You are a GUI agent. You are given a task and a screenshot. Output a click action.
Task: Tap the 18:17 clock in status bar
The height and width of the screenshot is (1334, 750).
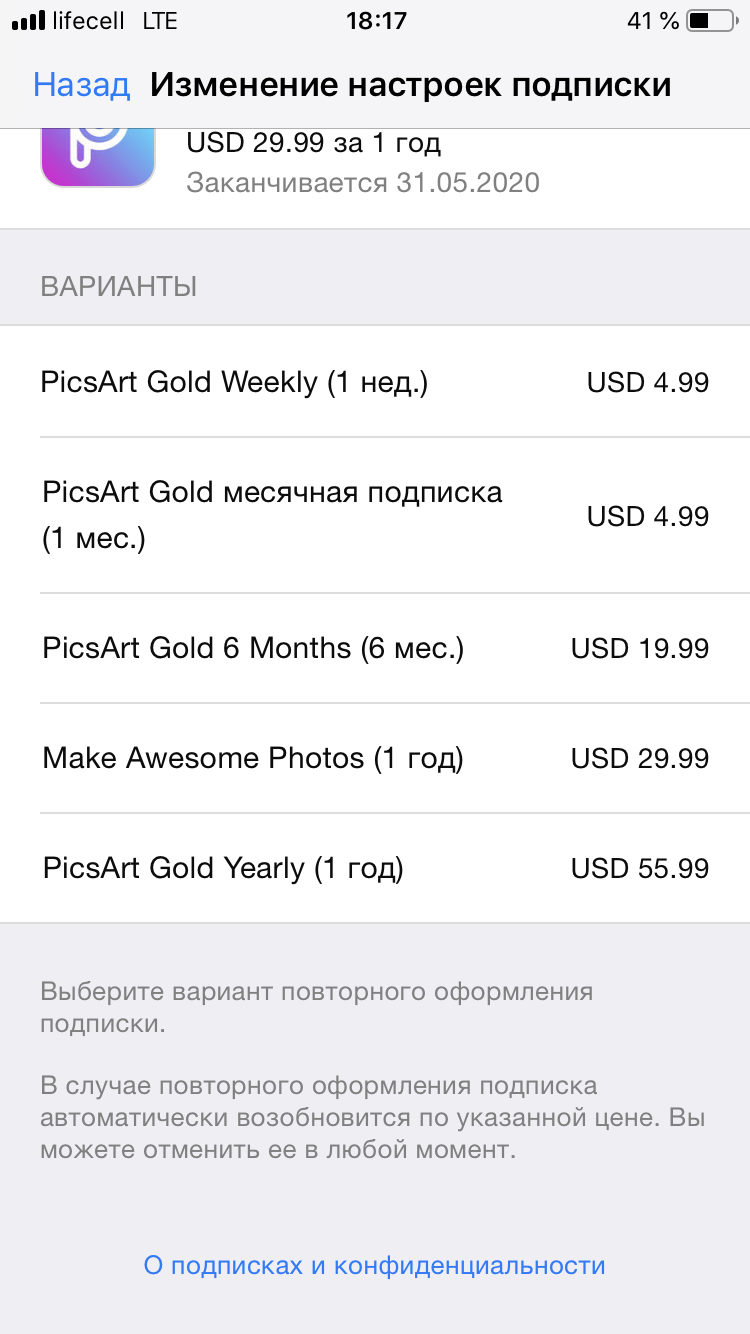coord(374,20)
